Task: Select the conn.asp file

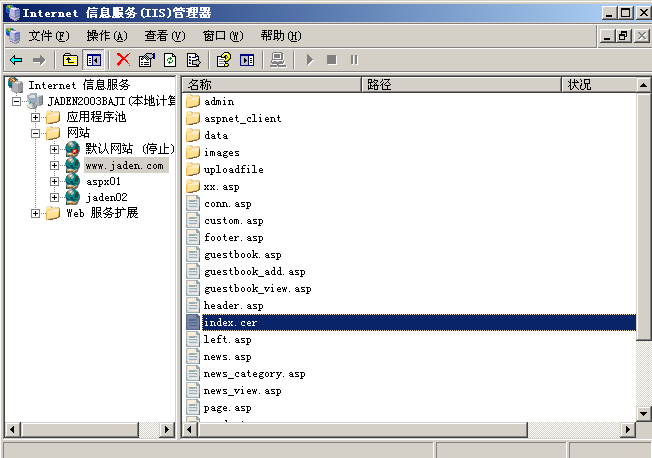Action: pos(228,204)
